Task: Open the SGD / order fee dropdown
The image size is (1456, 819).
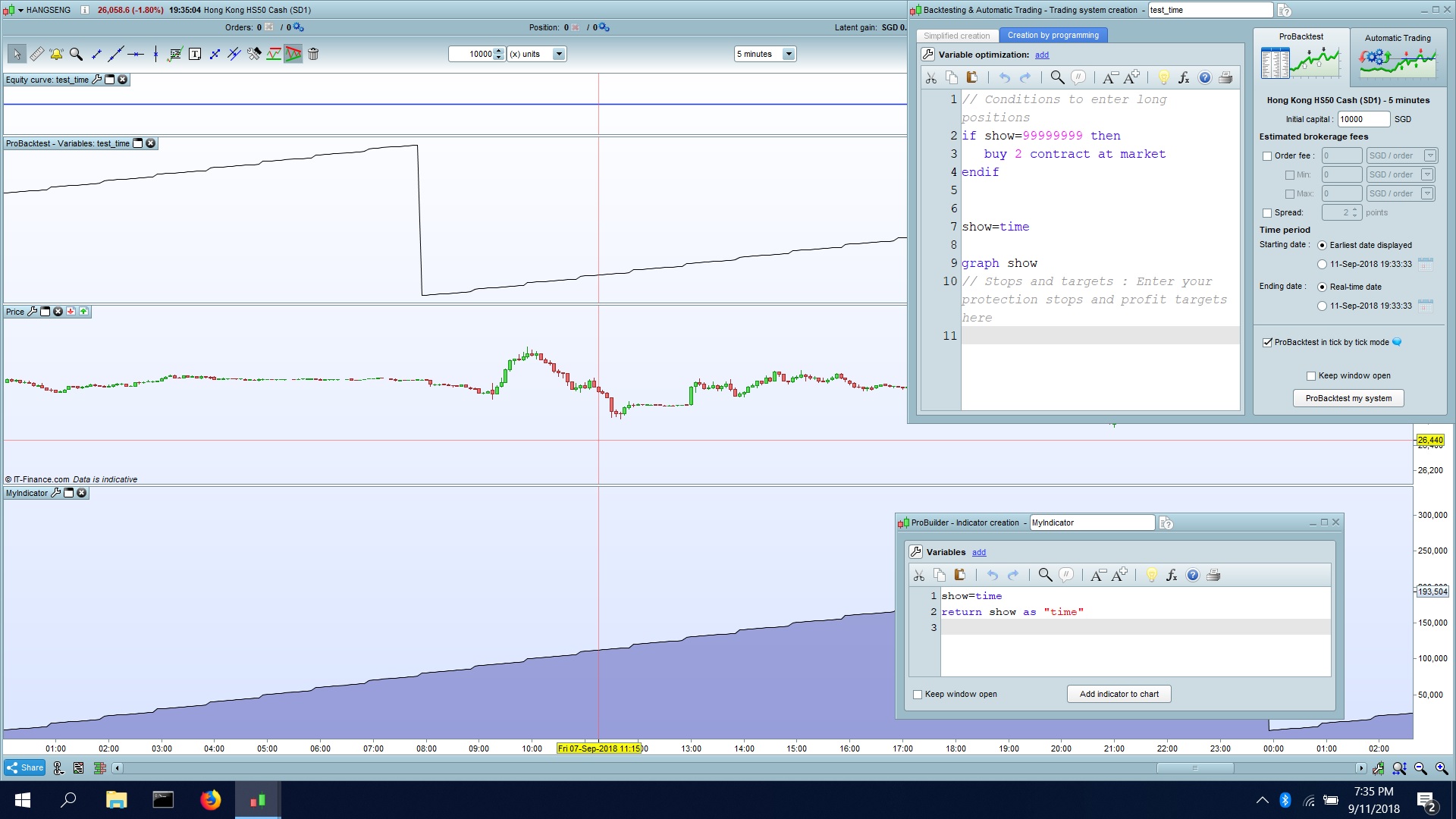Action: coord(1429,156)
